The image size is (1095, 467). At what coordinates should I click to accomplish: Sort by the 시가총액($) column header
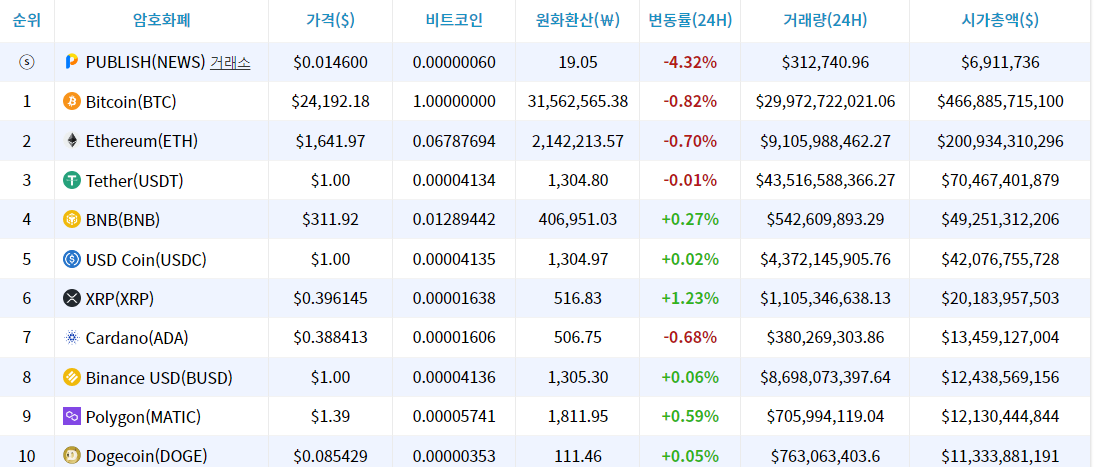pyautogui.click(x=1000, y=20)
